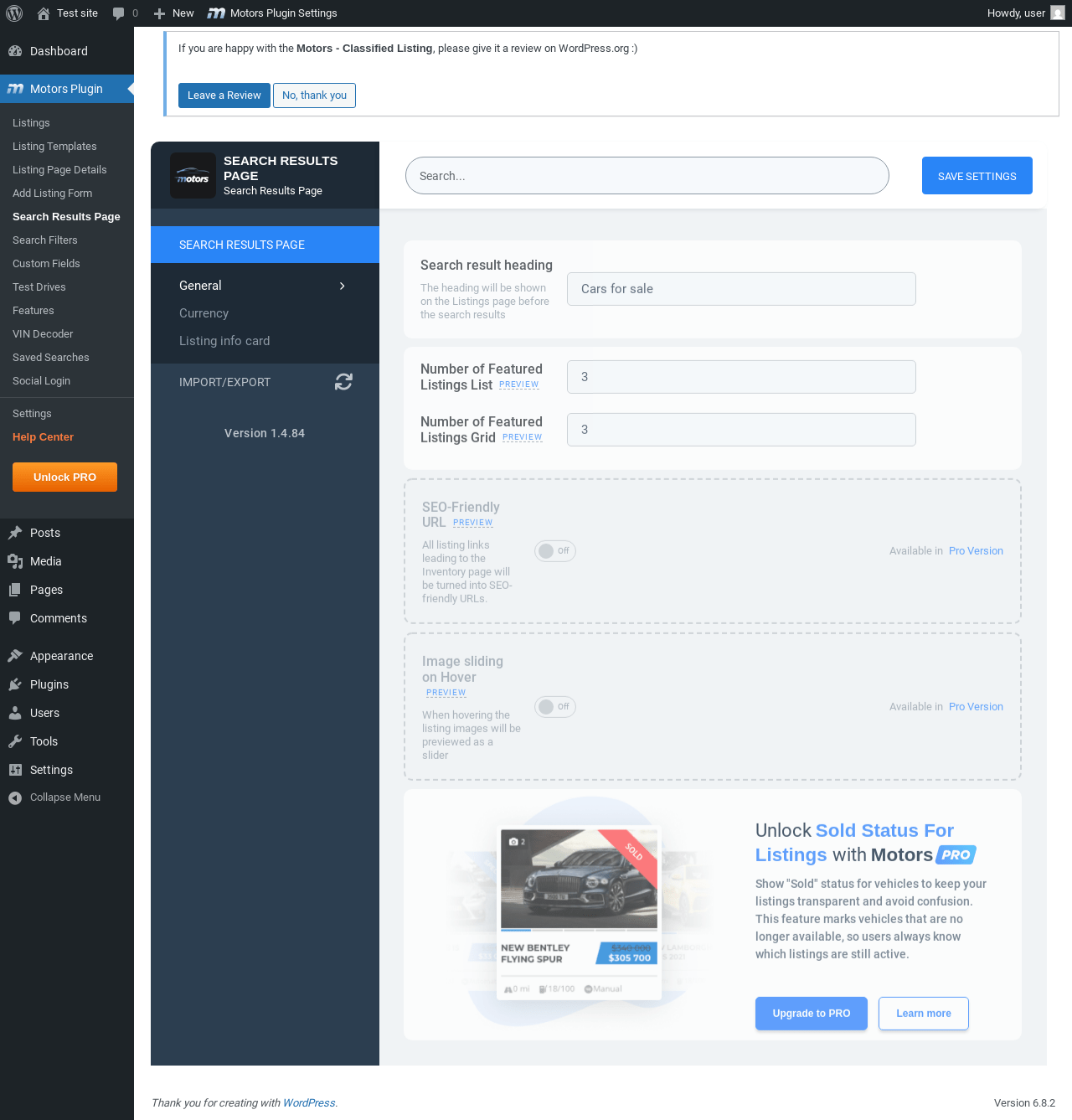Viewport: 1072px width, 1120px height.
Task: Toggle the SEO-Friendly URL switch
Action: pyautogui.click(x=555, y=551)
